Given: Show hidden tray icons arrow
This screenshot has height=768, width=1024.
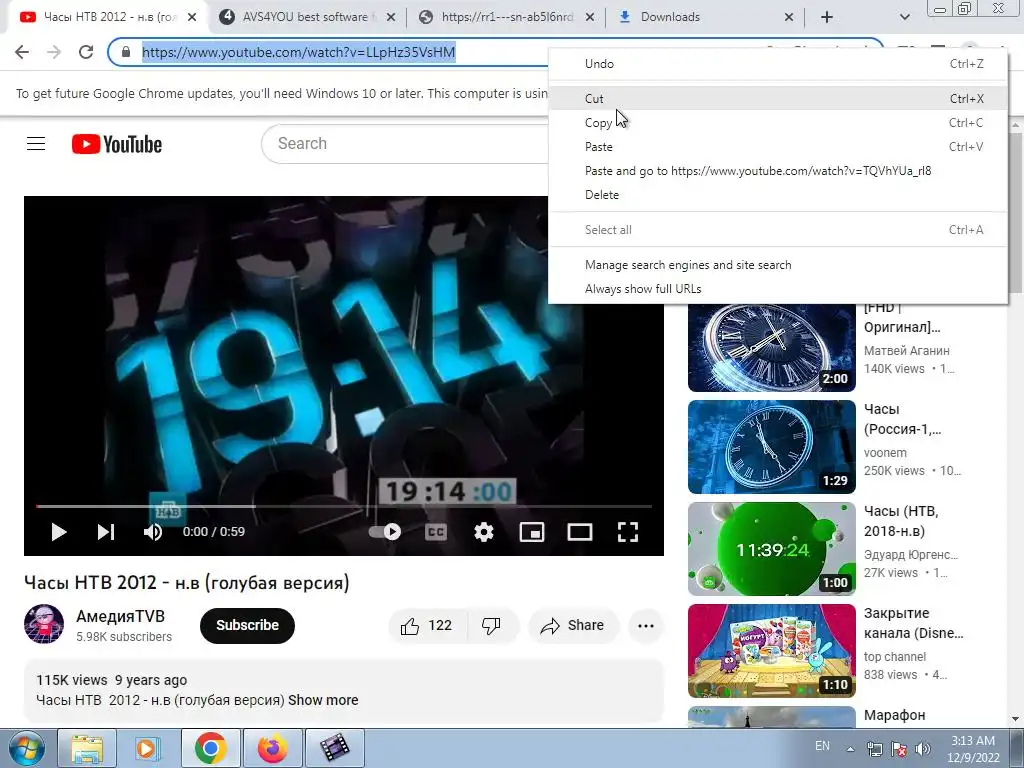Looking at the screenshot, I should 850,749.
